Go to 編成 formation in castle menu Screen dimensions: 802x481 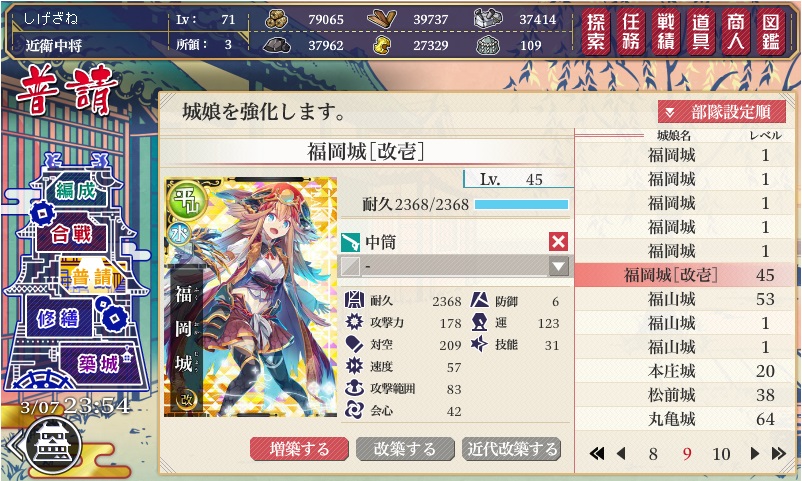pos(76,191)
